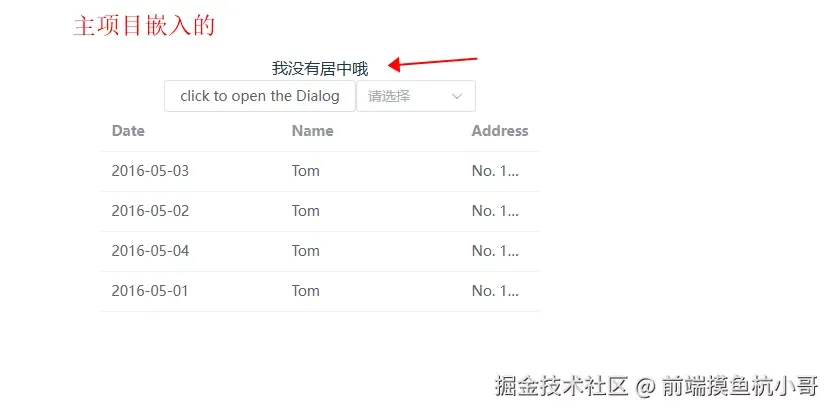Screen dimensions: 832x412
Task: Open the 请选择 dropdown select
Action: coord(415,96)
